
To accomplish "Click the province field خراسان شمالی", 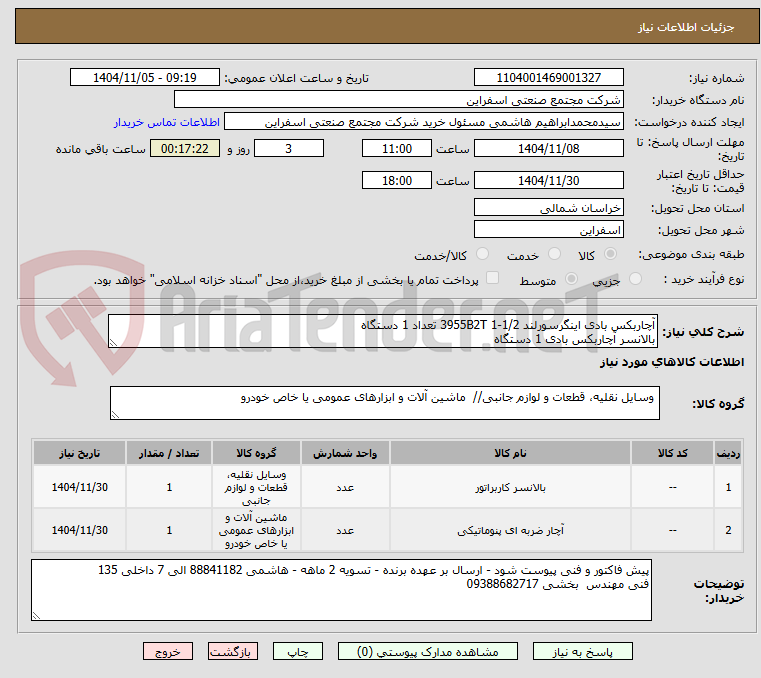I will click(x=548, y=208).
